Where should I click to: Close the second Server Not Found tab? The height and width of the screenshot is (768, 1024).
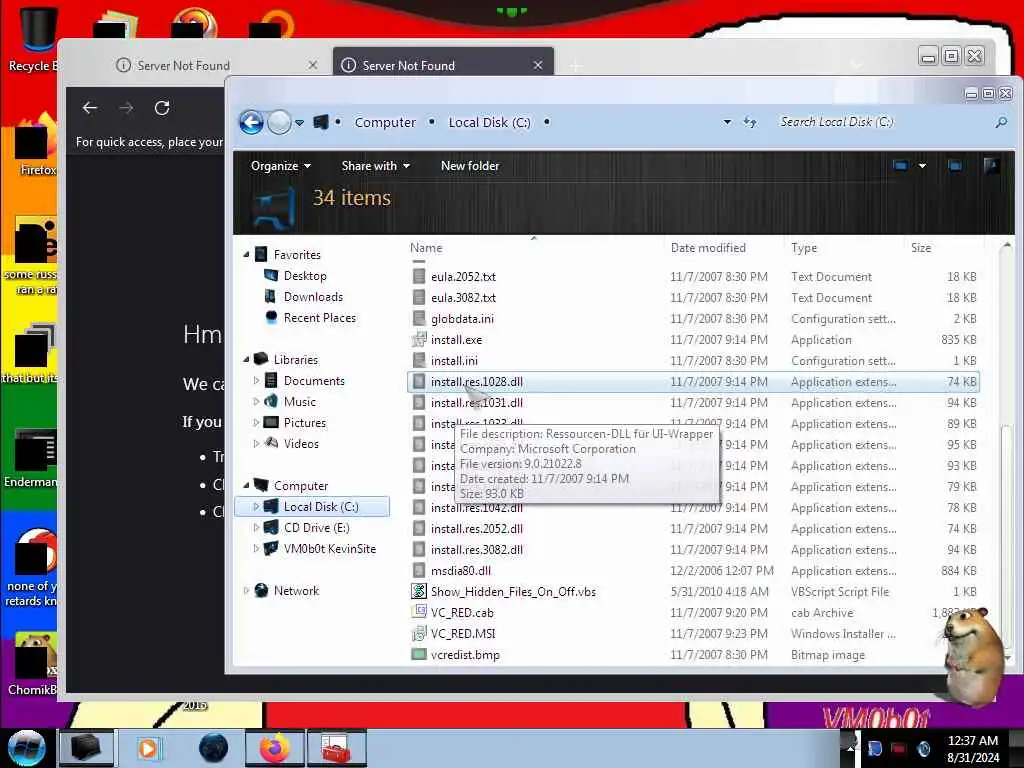[x=537, y=65]
